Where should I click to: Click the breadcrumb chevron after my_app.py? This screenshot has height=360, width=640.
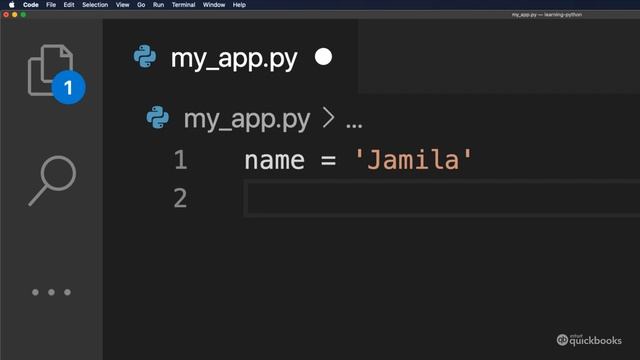pos(328,118)
